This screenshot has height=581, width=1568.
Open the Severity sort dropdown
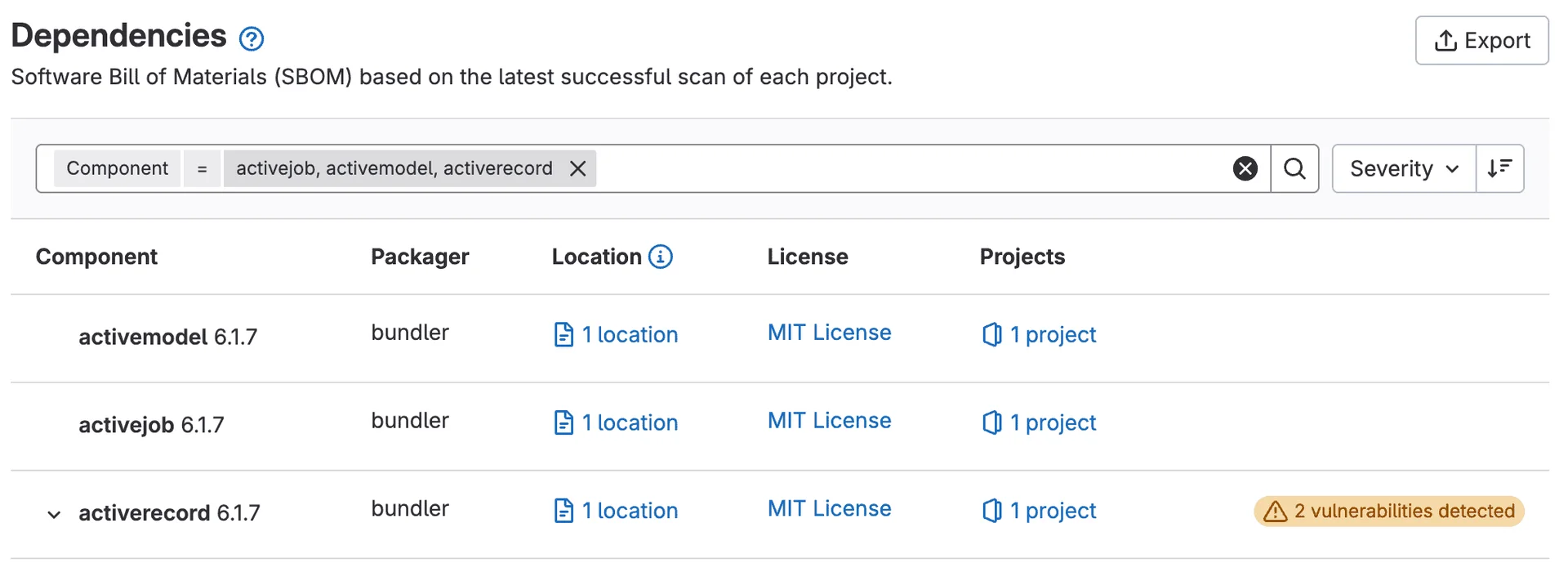click(x=1403, y=168)
